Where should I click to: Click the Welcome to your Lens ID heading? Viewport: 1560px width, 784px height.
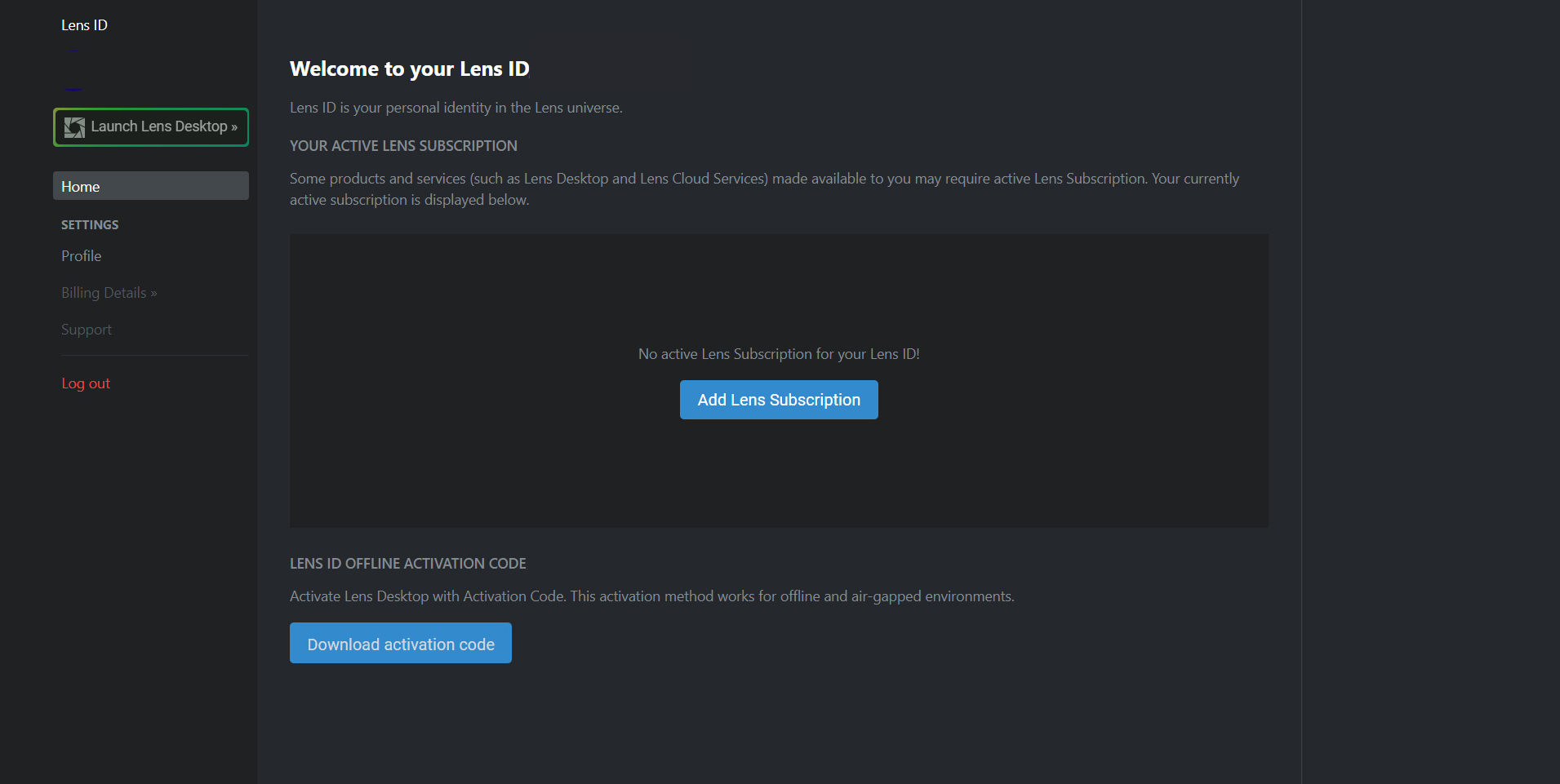tap(409, 69)
